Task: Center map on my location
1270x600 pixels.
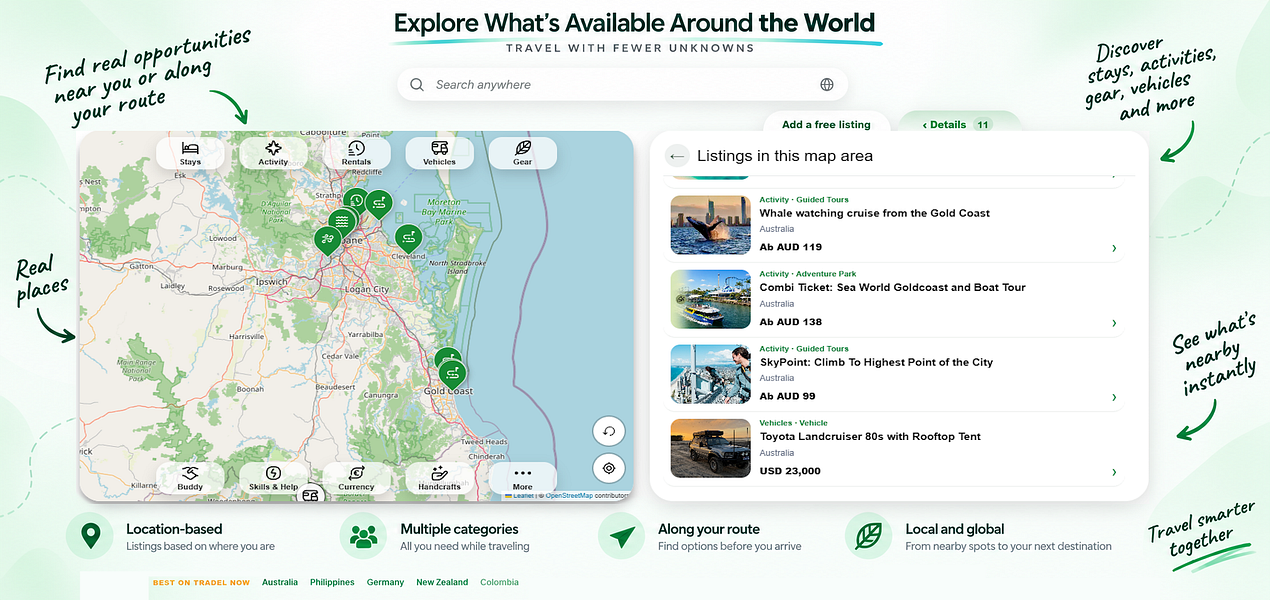Action: [608, 468]
